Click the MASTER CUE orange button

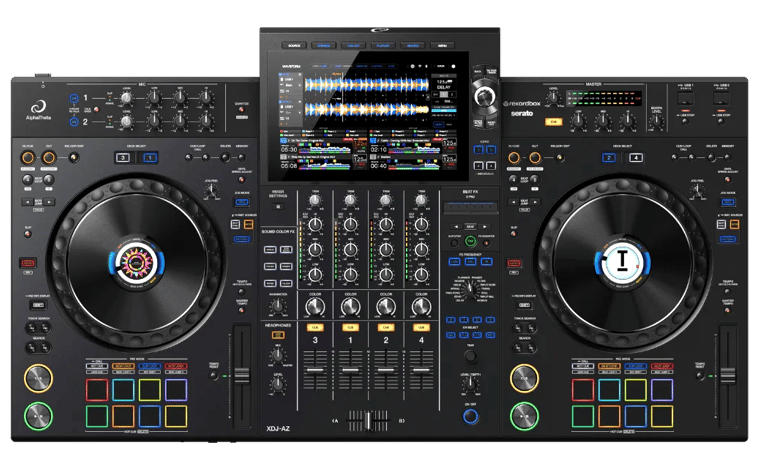553,121
